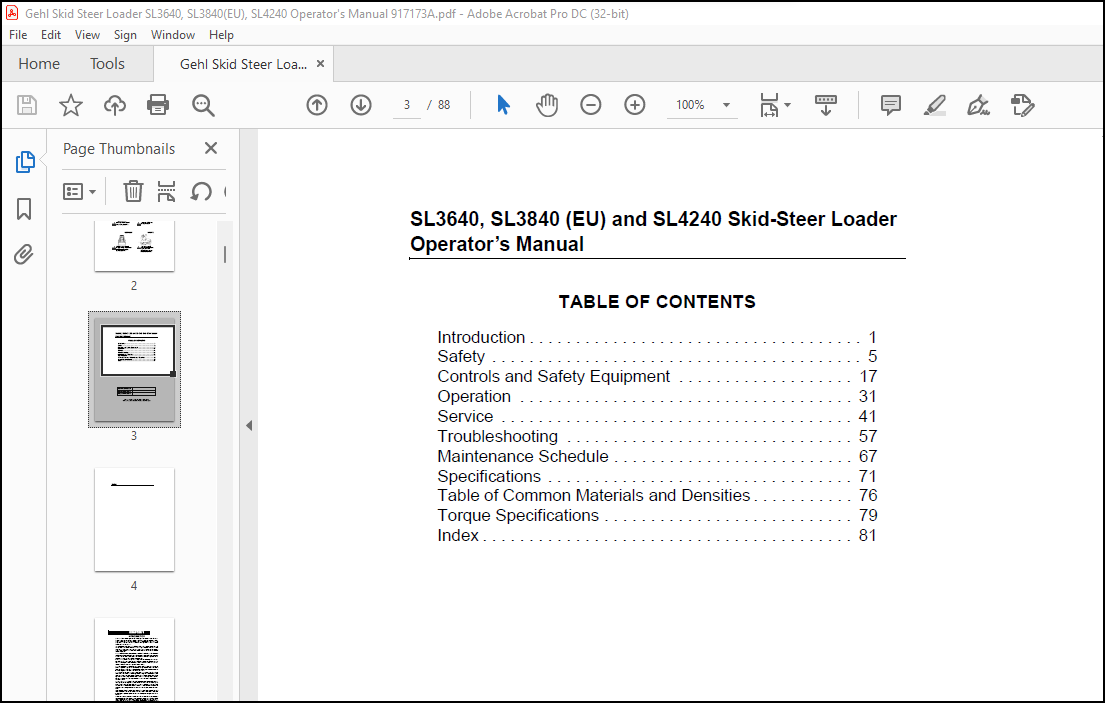Viewport: 1105px width, 703px height.
Task: Open Attachments paperclip icon in sidebar
Action: (x=24, y=254)
